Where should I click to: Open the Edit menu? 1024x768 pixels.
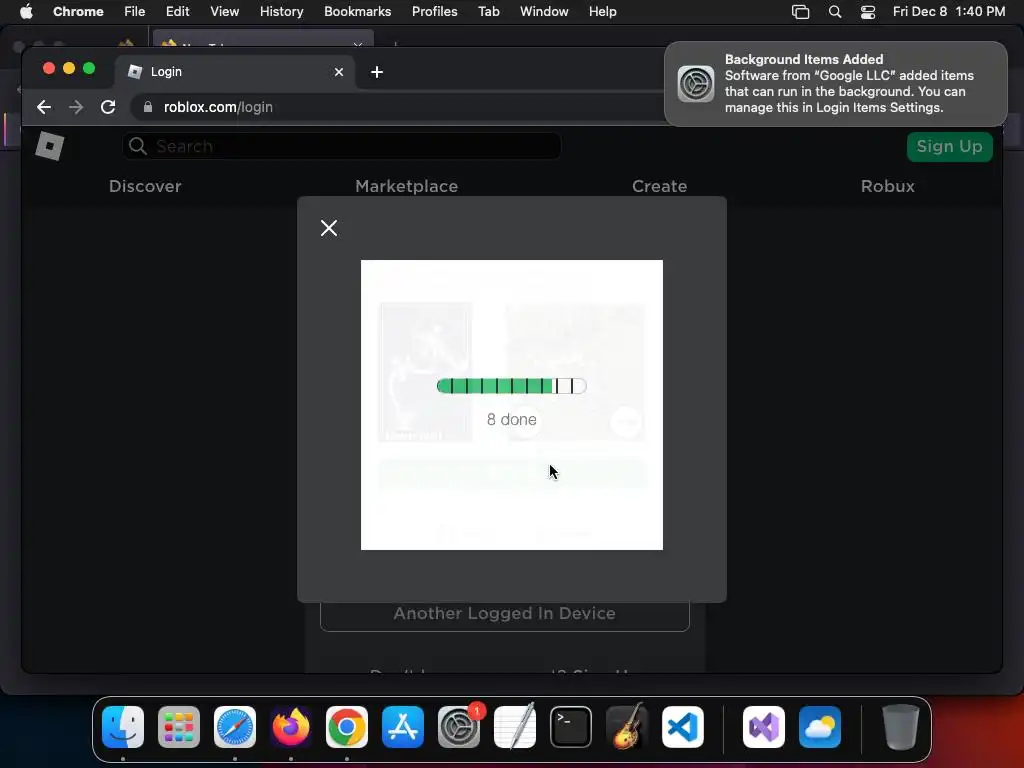(x=177, y=11)
